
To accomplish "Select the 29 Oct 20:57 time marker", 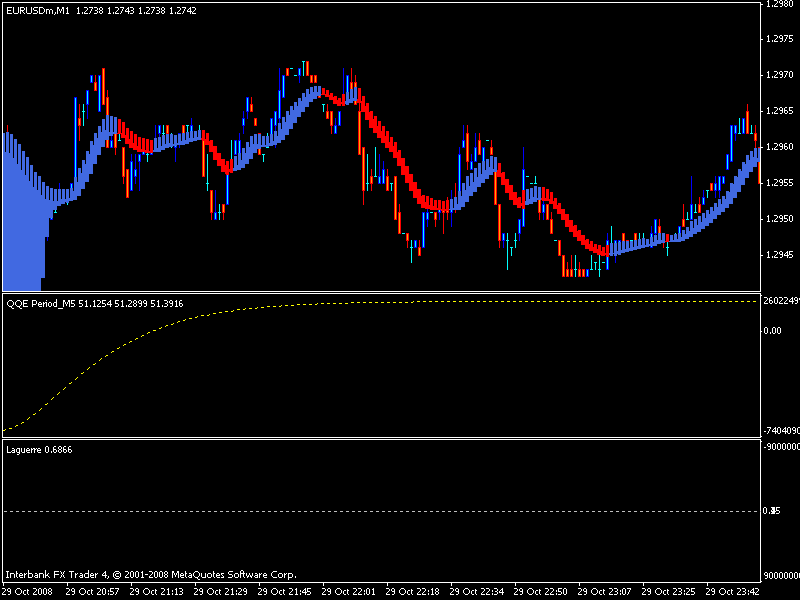I will [x=92, y=592].
